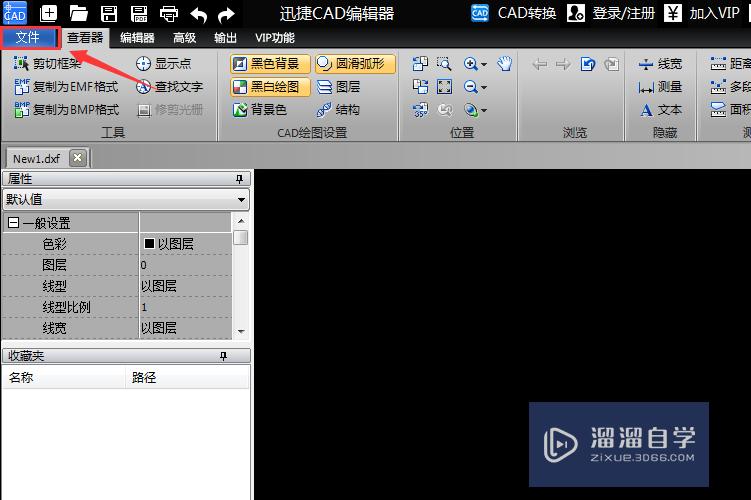Open the 输出 tab

click(225, 38)
